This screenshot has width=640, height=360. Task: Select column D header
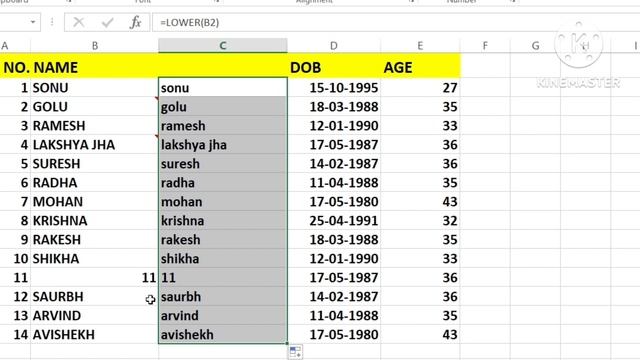334,46
